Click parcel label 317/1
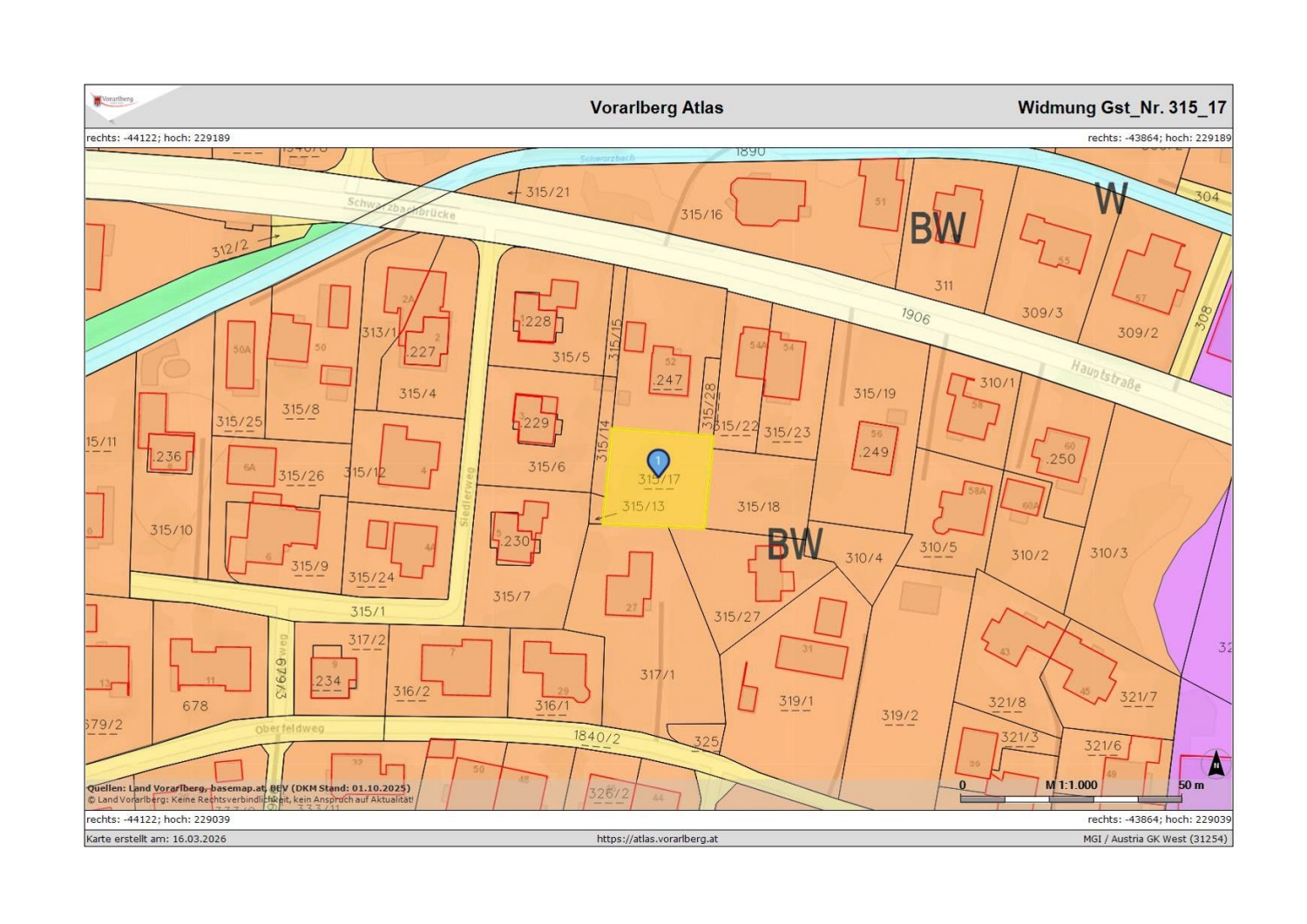 (657, 674)
